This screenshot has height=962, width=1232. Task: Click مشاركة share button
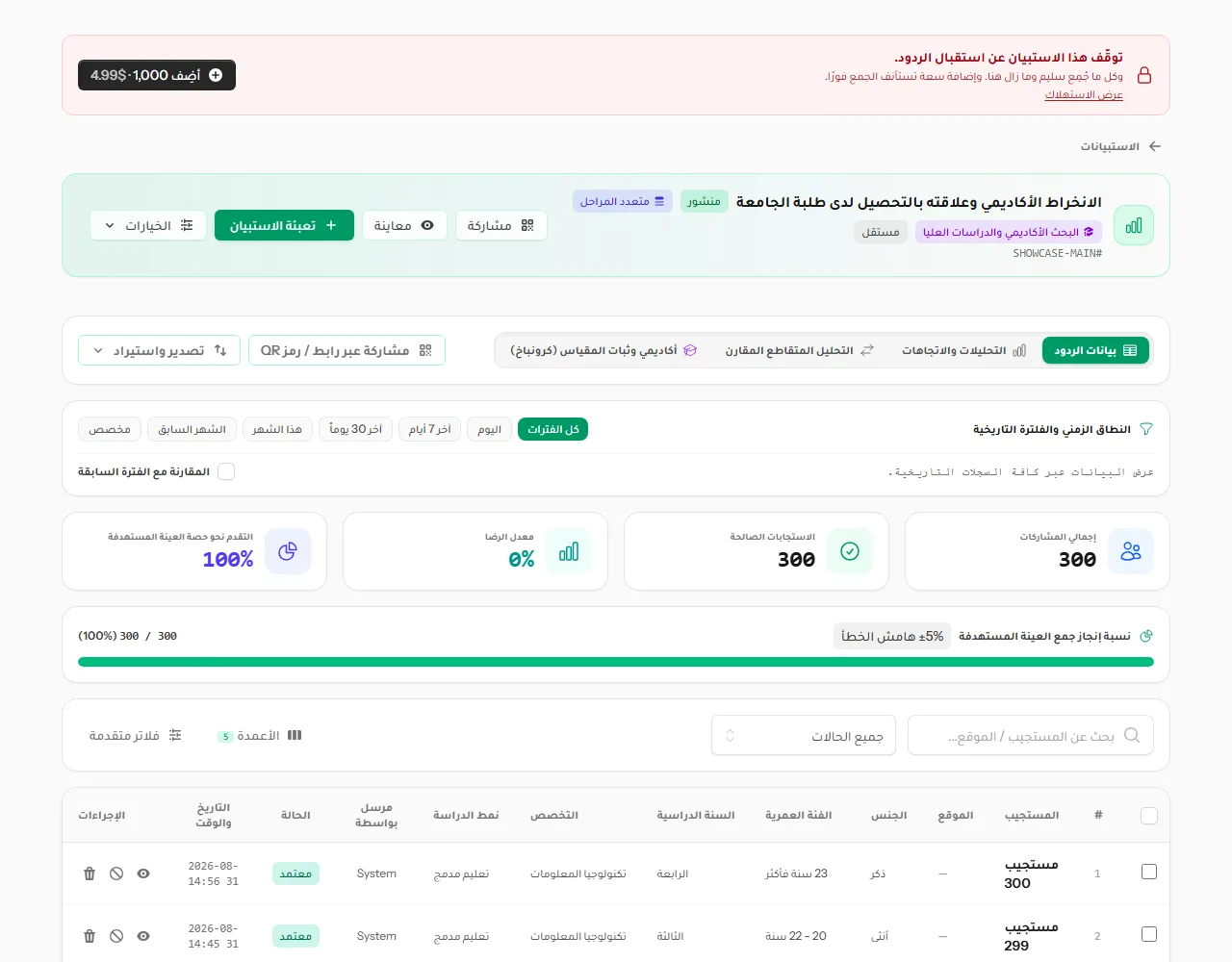point(500,225)
